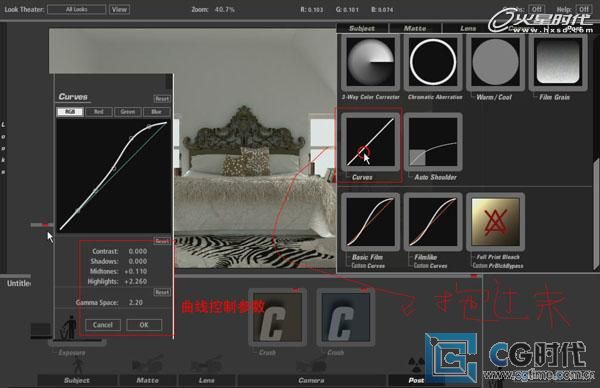Click the Shadows value field
The height and width of the screenshot is (388, 600).
click(x=138, y=261)
